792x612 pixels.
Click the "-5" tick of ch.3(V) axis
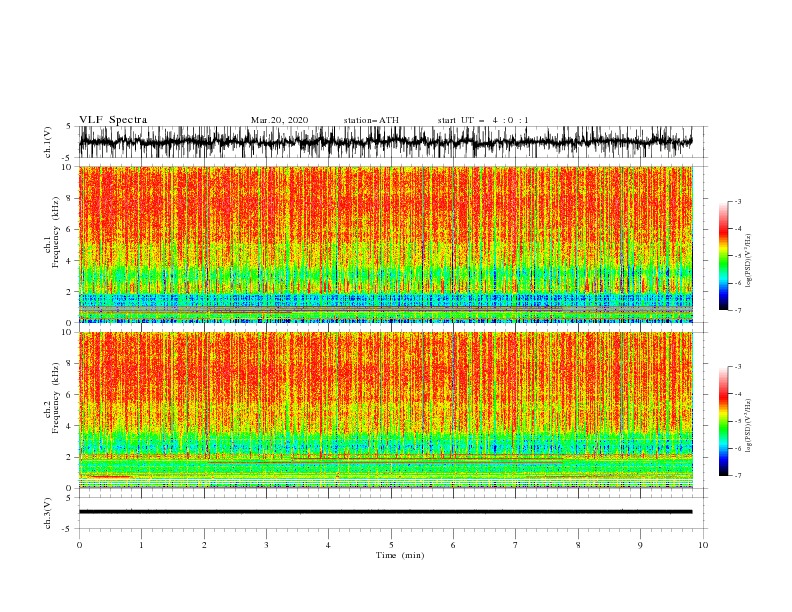pos(68,529)
